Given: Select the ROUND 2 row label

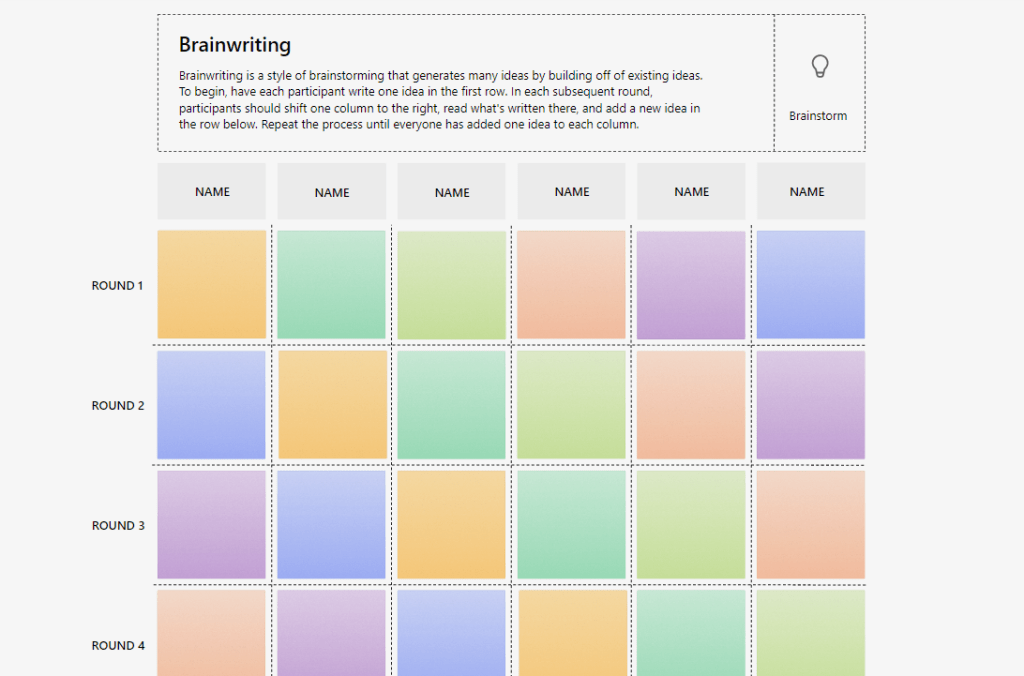Looking at the screenshot, I should [118, 406].
